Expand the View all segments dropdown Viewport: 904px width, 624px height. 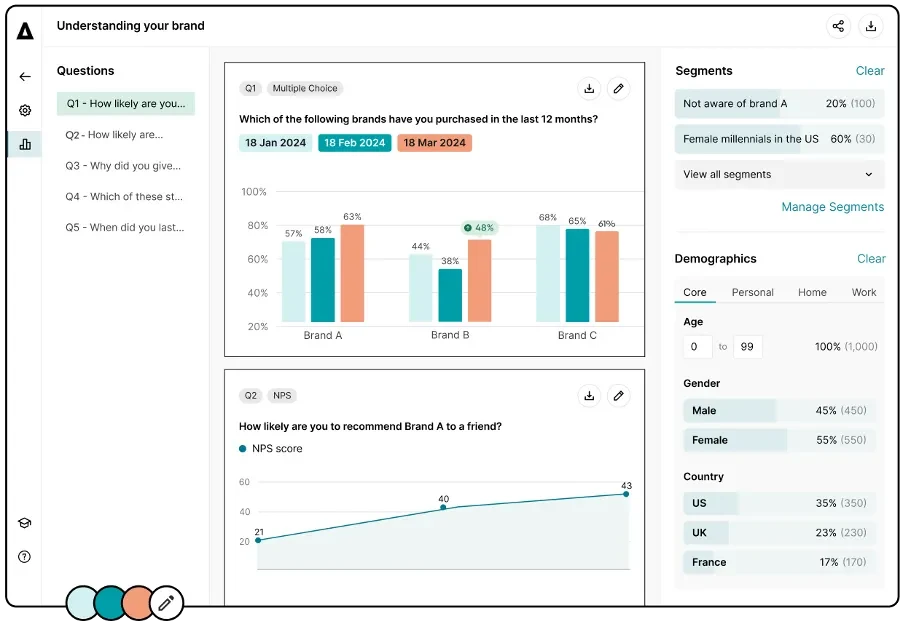pos(779,174)
